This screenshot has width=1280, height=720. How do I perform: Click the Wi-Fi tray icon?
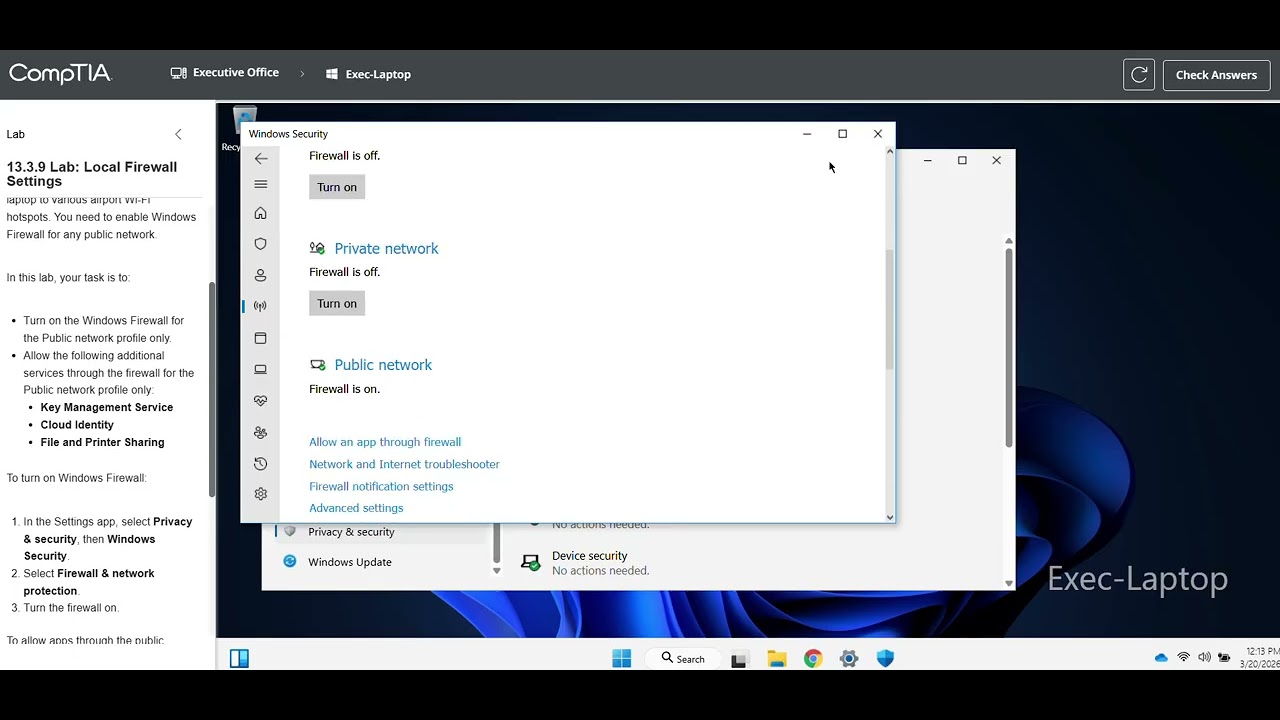[1183, 657]
